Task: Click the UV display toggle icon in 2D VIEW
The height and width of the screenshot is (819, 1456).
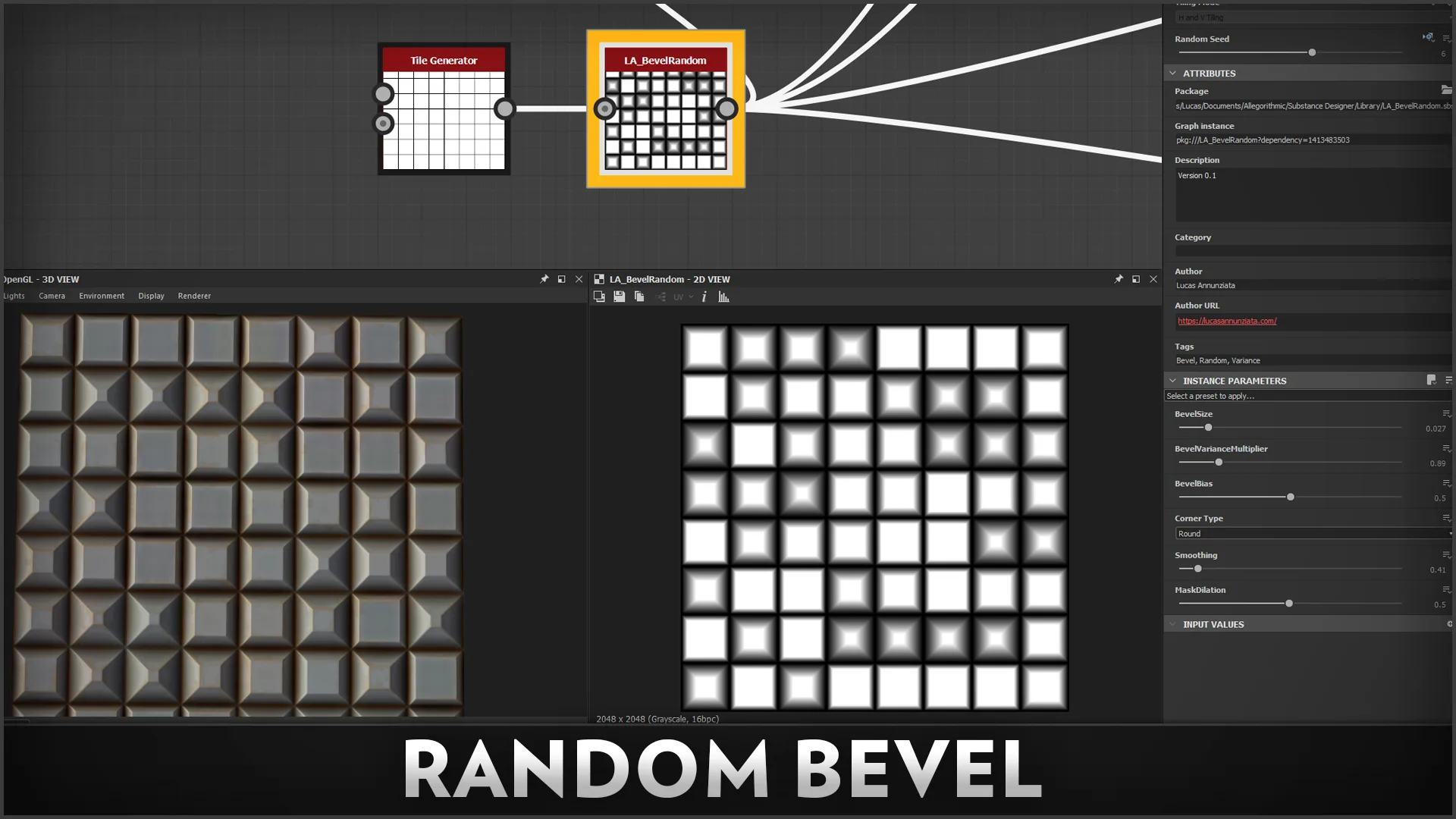Action: tap(679, 297)
